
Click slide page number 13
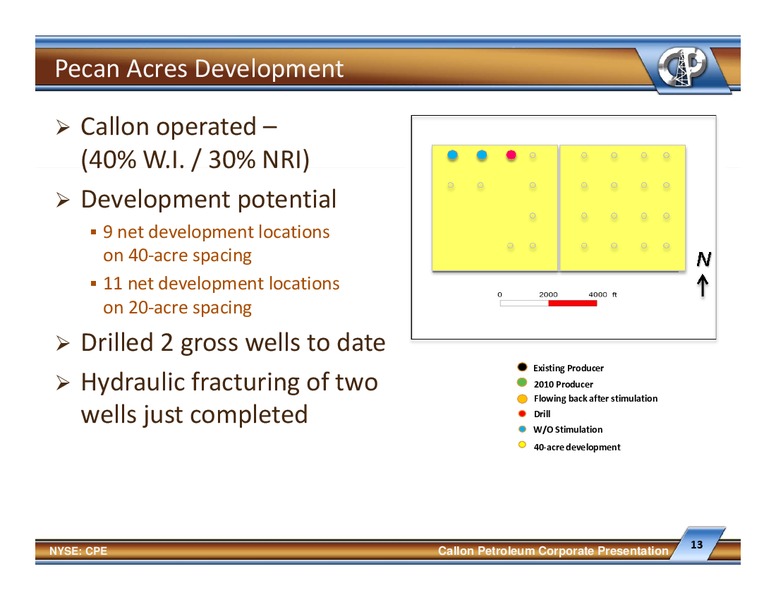coord(696,545)
